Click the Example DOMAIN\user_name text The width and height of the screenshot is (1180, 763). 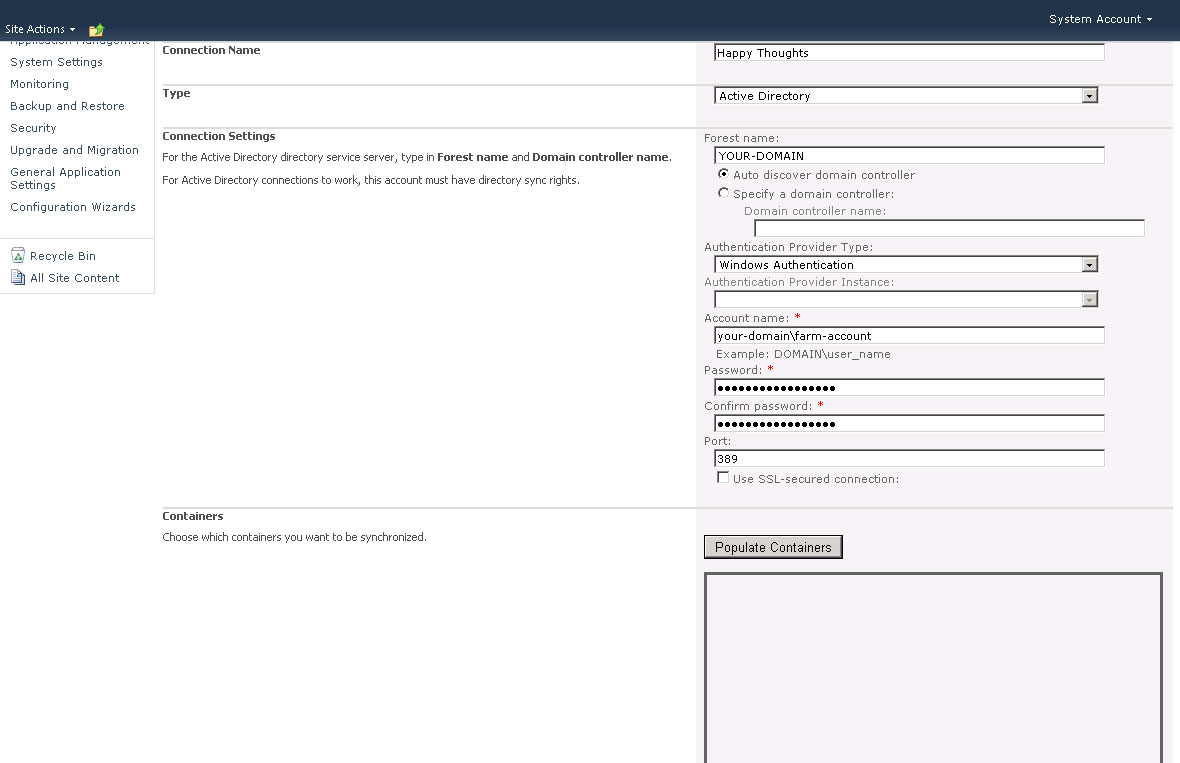tap(803, 354)
